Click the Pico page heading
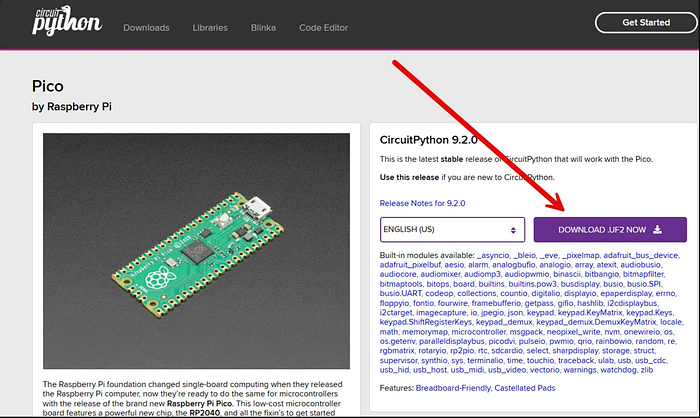The height and width of the screenshot is (418, 700). click(x=48, y=86)
